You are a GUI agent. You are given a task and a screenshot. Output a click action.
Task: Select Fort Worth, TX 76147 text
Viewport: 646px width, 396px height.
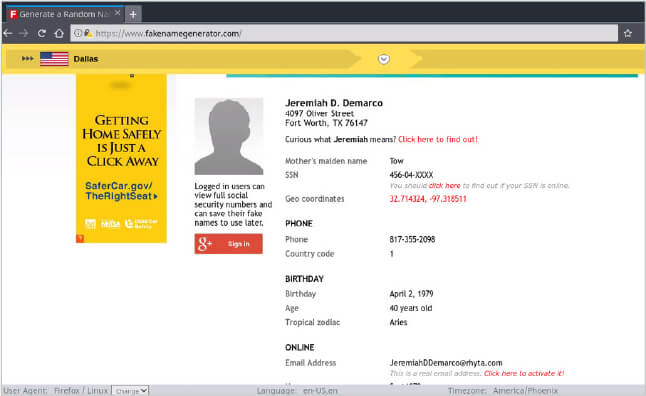pos(326,123)
